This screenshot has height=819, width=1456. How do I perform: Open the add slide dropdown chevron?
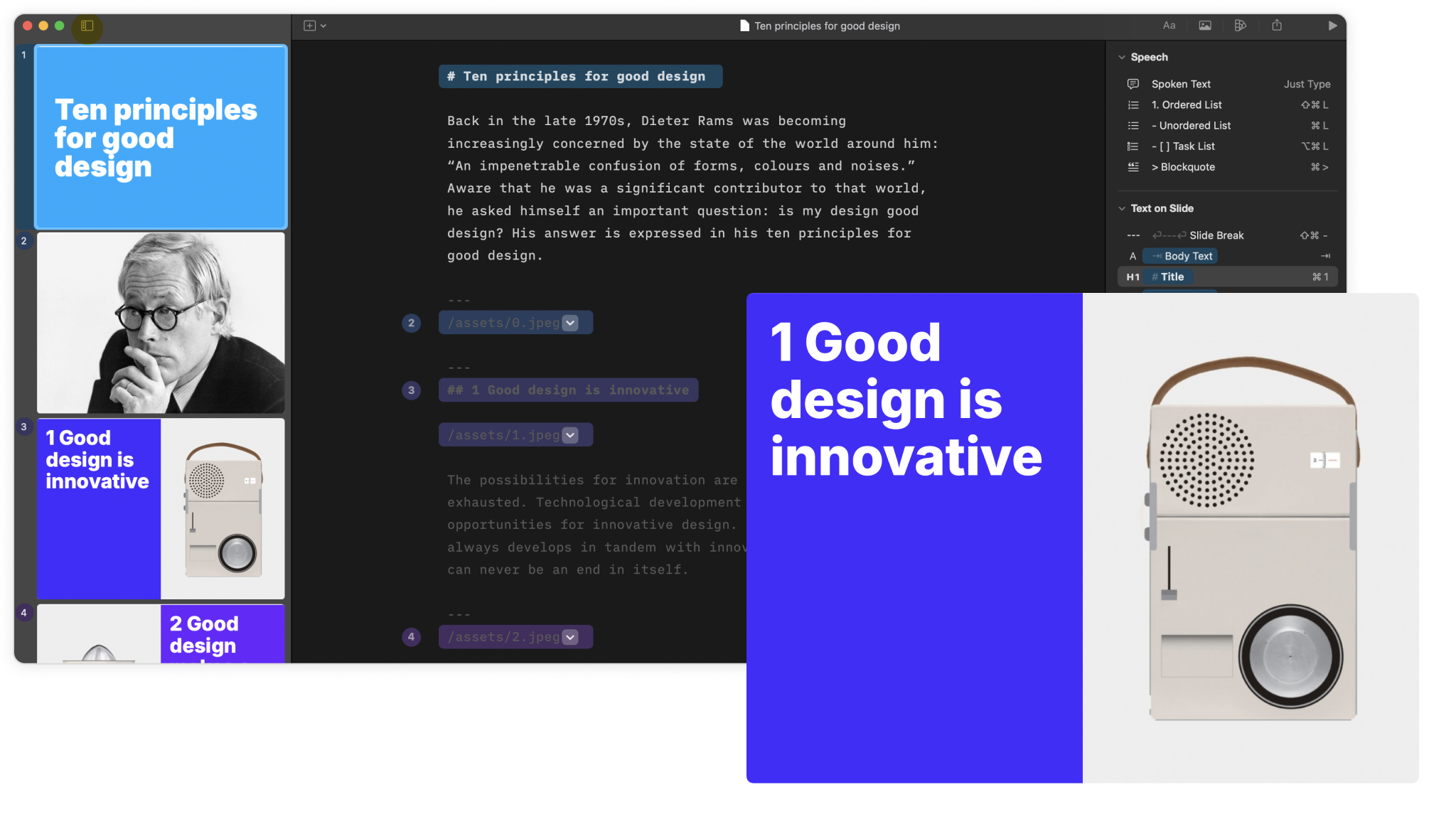click(x=323, y=26)
